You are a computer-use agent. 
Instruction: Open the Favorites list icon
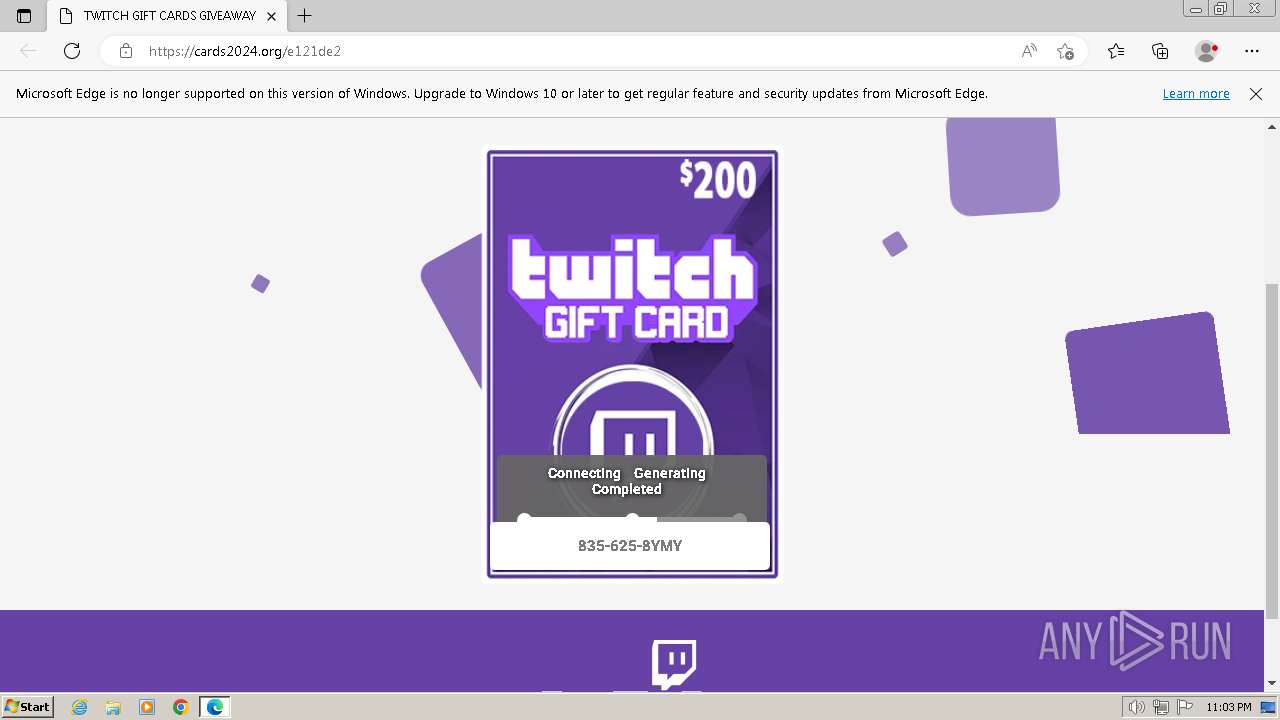click(x=1116, y=51)
